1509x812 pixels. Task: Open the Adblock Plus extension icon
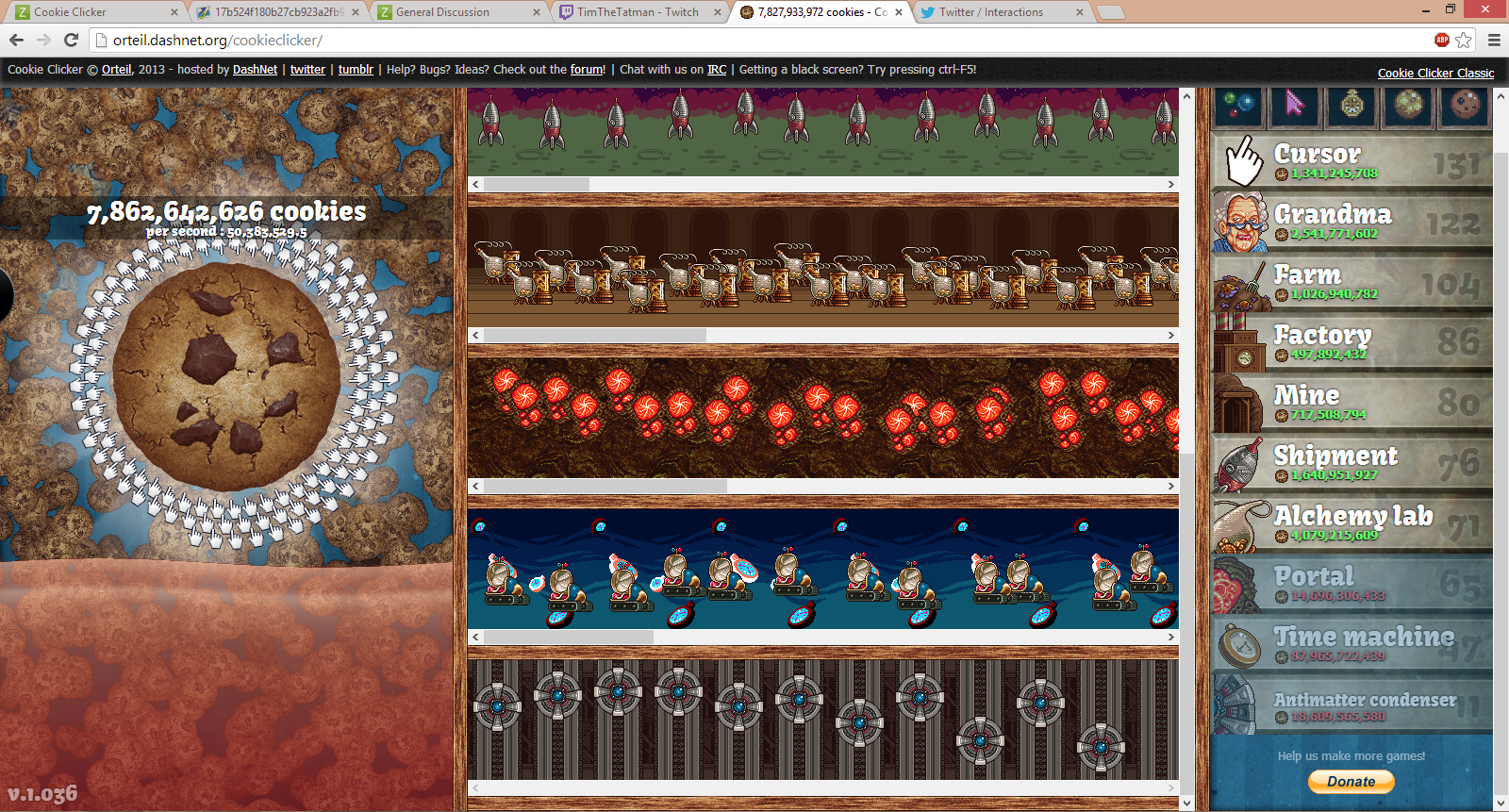pos(1441,40)
